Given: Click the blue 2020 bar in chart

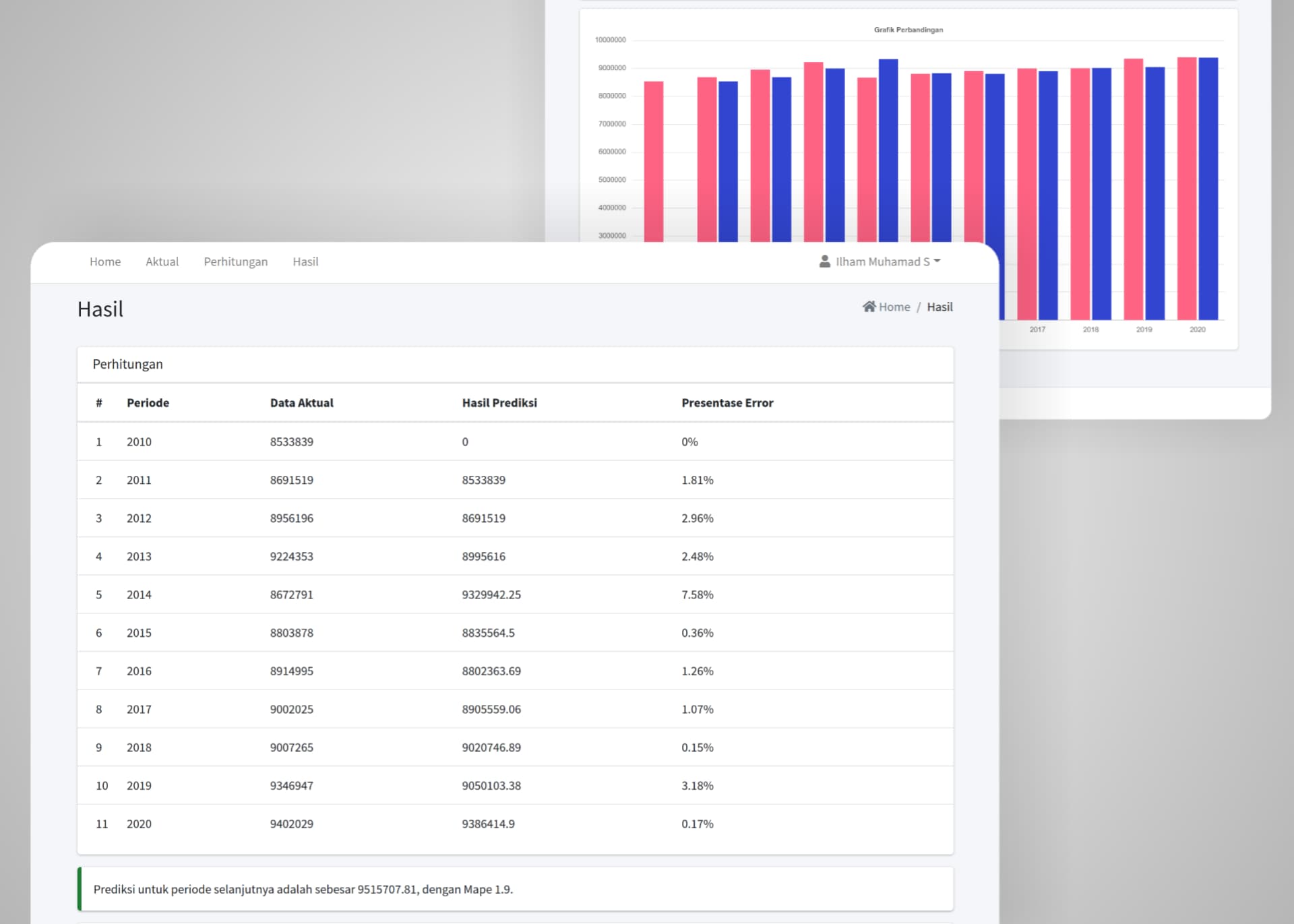Looking at the screenshot, I should [1208, 189].
